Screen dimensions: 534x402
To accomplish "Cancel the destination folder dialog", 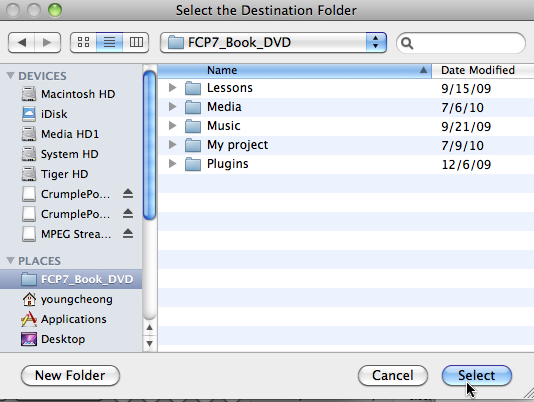I will 393,375.
